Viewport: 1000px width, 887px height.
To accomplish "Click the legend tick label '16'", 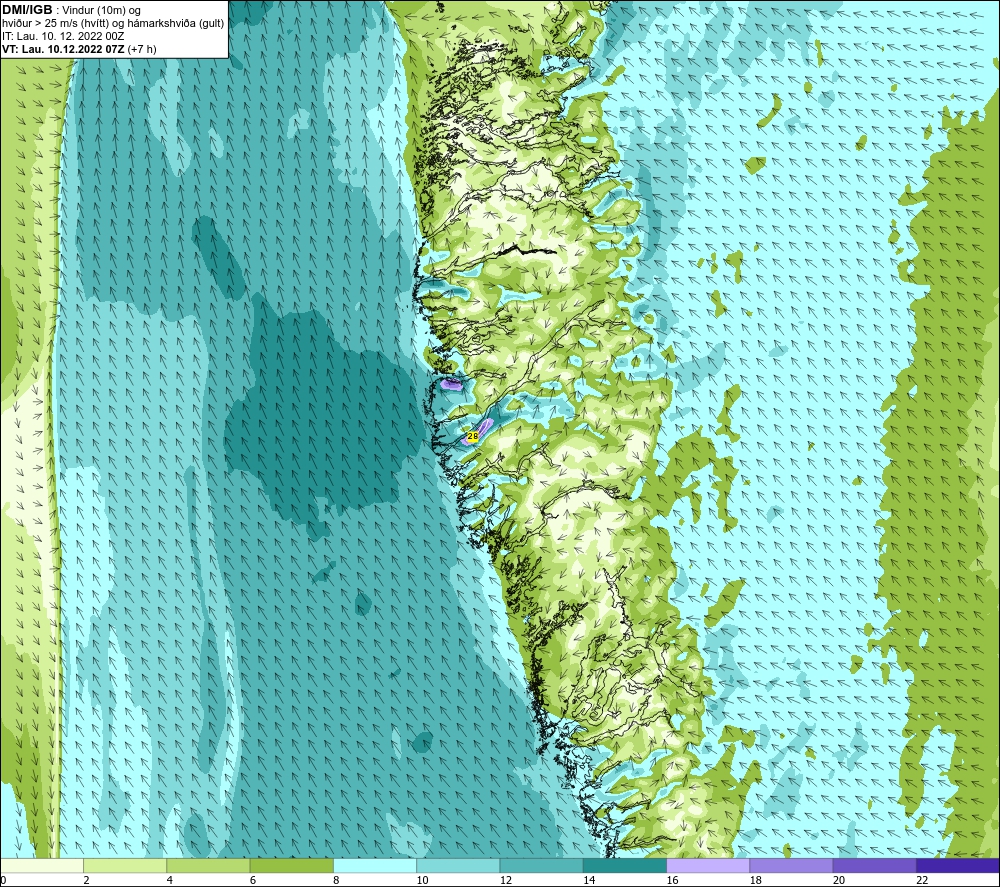I will pyautogui.click(x=672, y=880).
